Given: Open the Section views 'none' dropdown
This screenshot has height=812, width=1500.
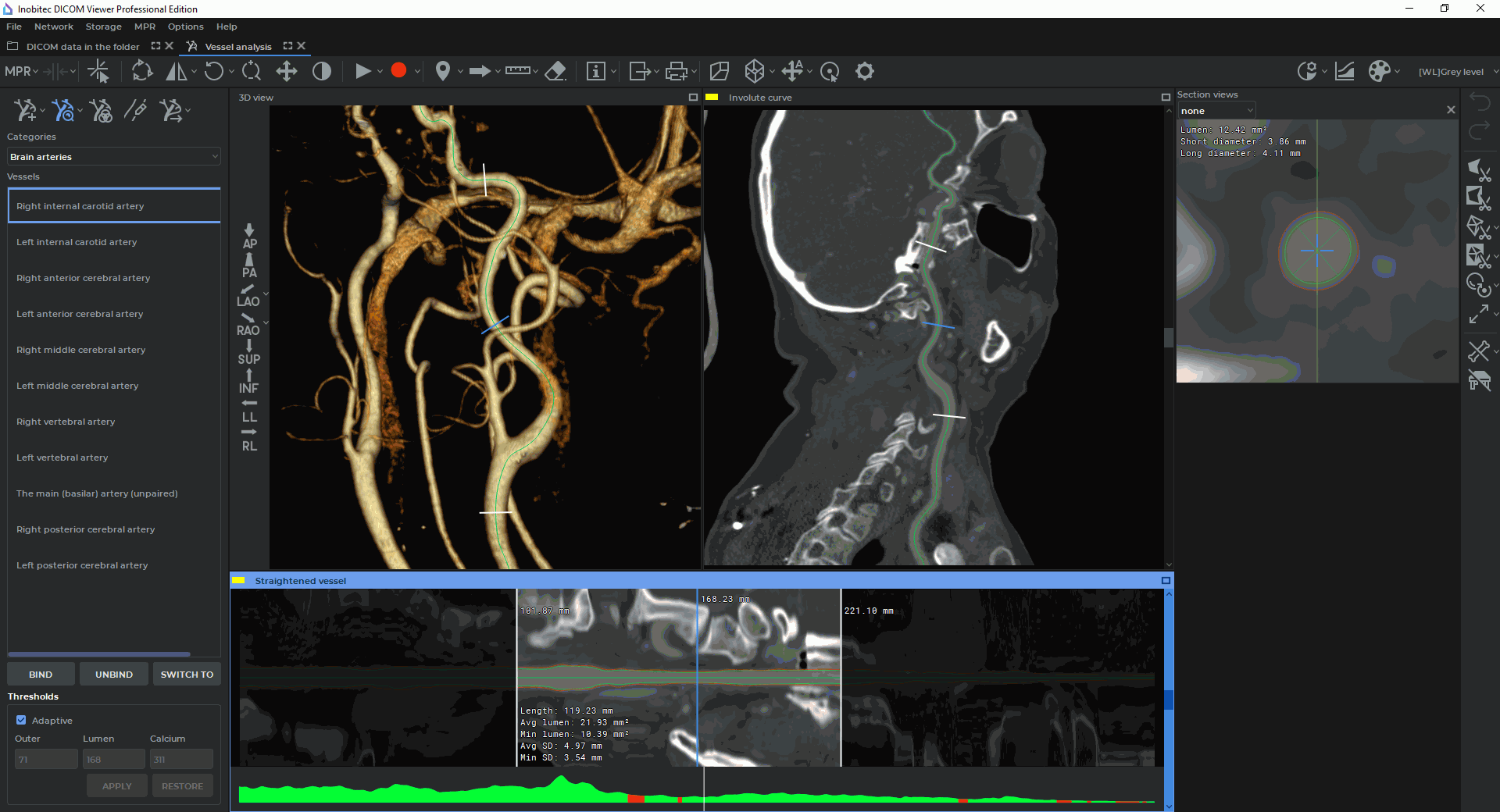Looking at the screenshot, I should [x=1216, y=111].
